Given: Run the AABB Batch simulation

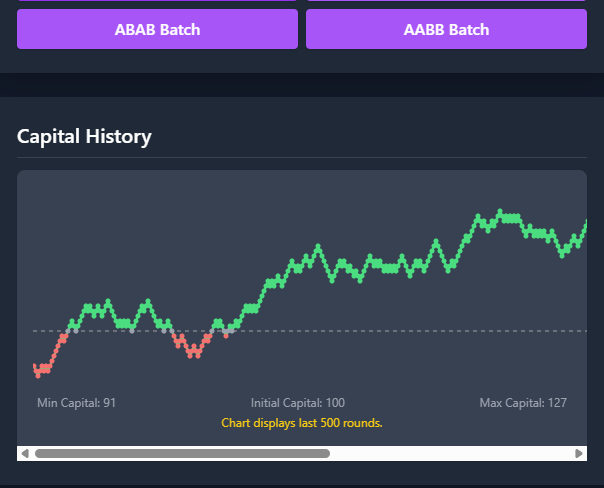Looking at the screenshot, I should pos(446,29).
